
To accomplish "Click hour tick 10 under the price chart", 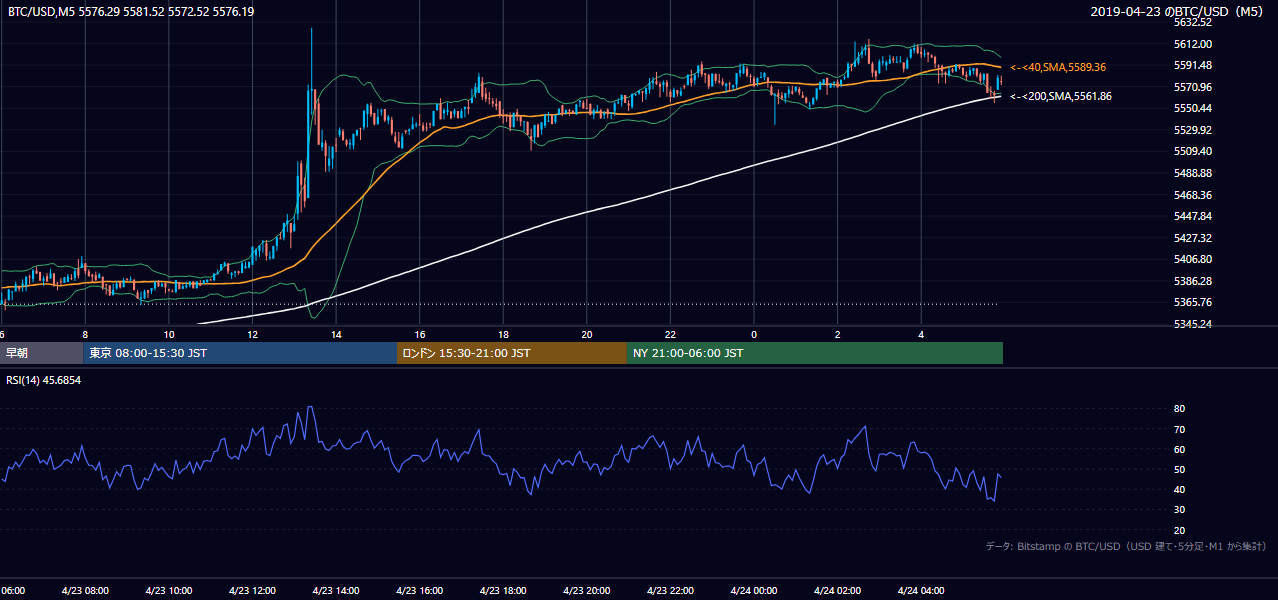I will pyautogui.click(x=169, y=334).
